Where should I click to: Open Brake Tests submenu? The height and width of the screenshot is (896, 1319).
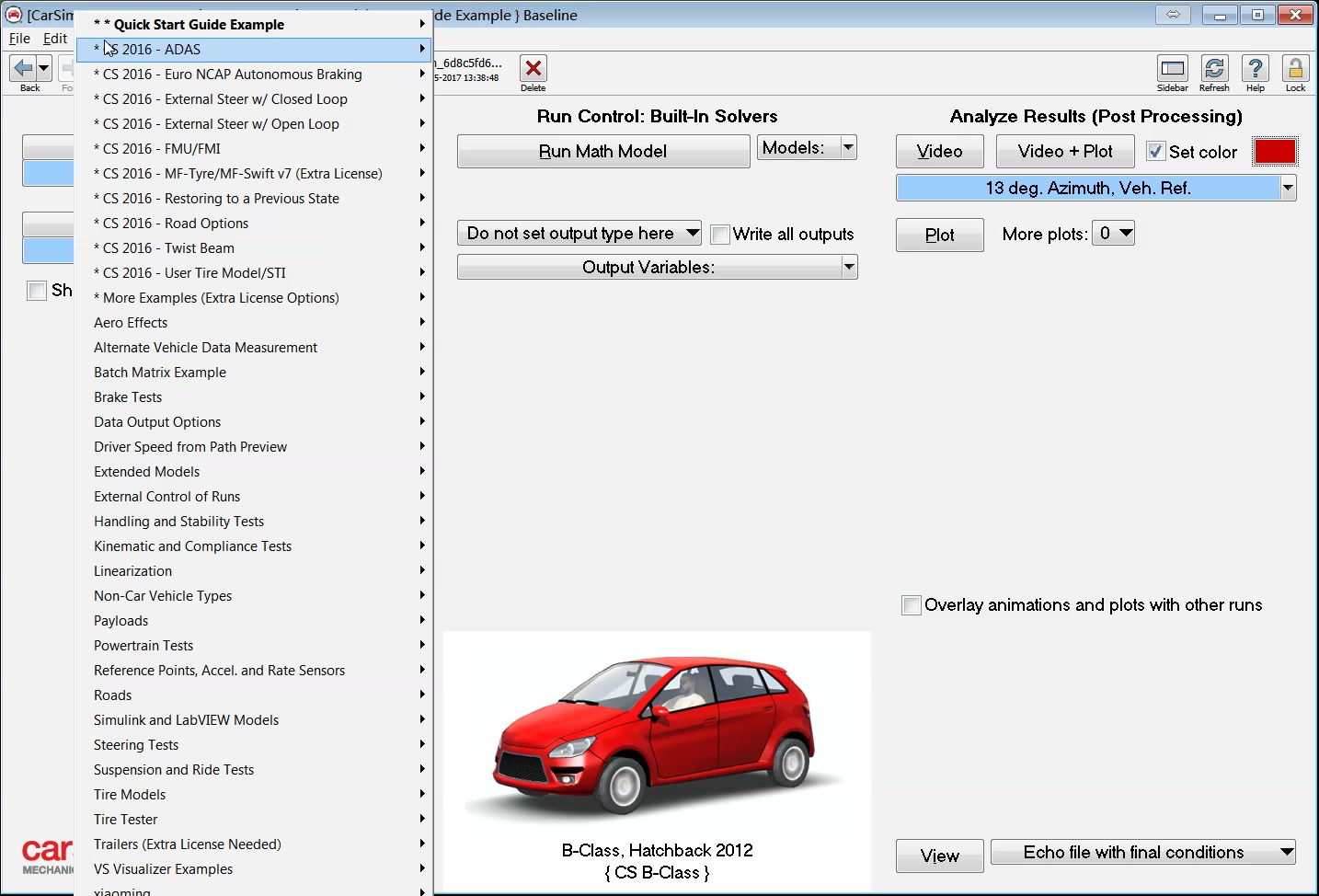[x=254, y=397]
